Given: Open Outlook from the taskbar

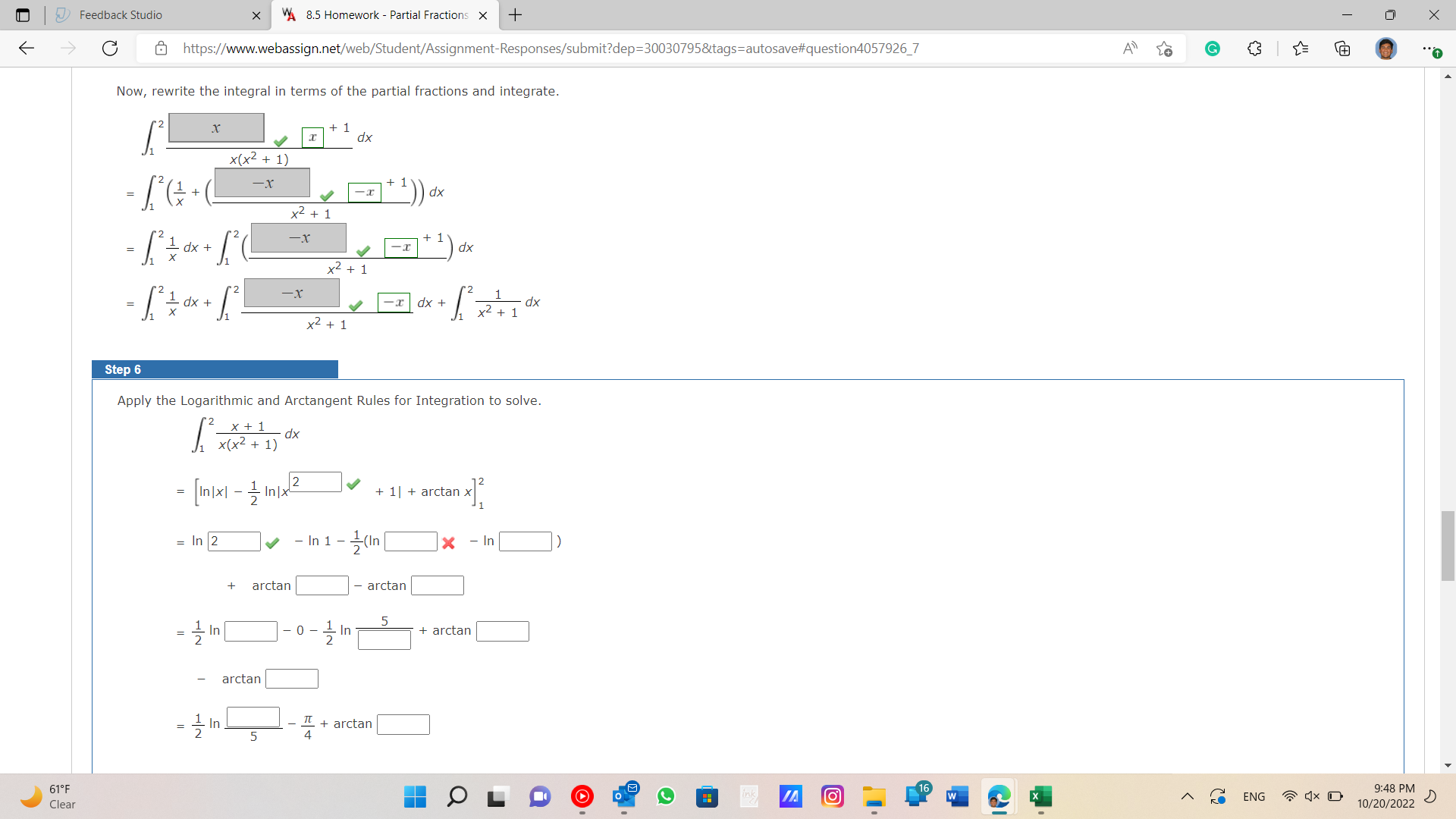Looking at the screenshot, I should tap(623, 797).
